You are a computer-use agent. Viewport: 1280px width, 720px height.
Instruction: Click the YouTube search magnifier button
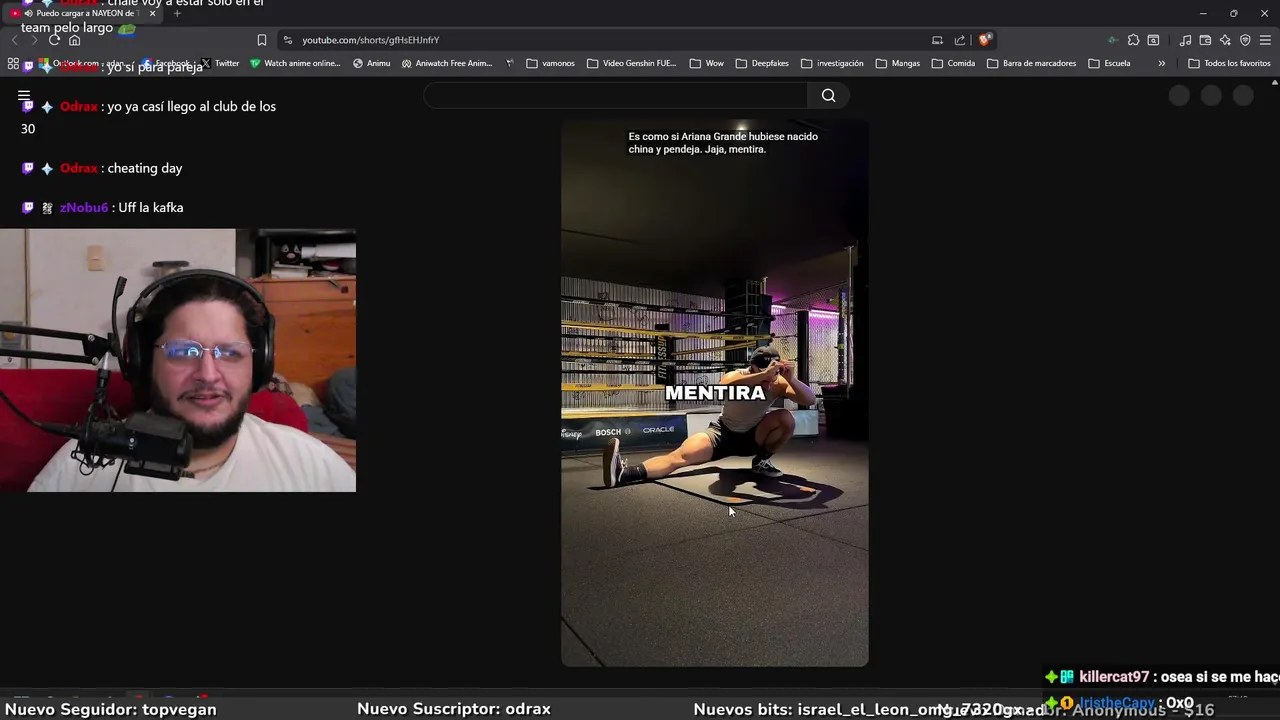[x=828, y=95]
